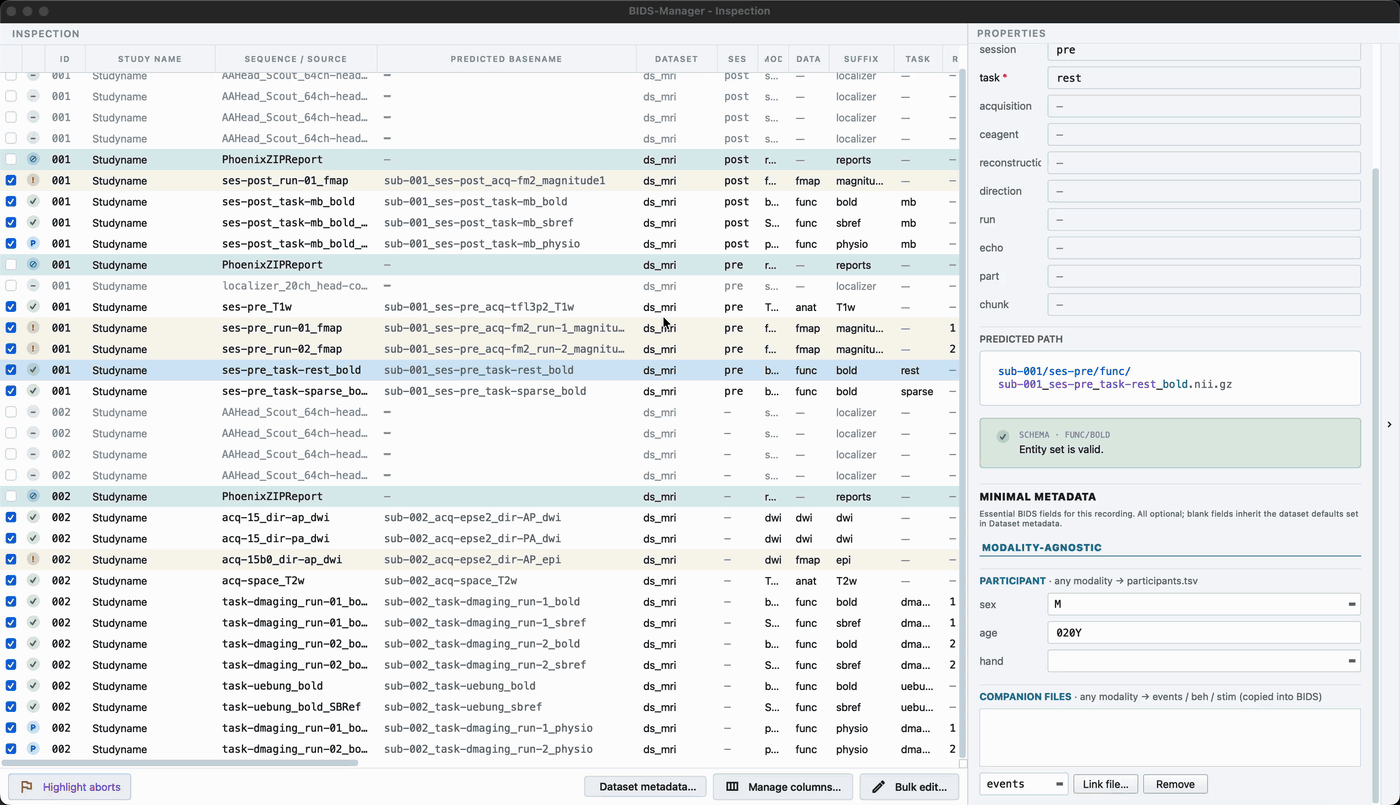Viewport: 1400px width, 805px height.
Task: Click the excluded icon on PhoenixZIPReport row with session pre
Action: (33, 265)
